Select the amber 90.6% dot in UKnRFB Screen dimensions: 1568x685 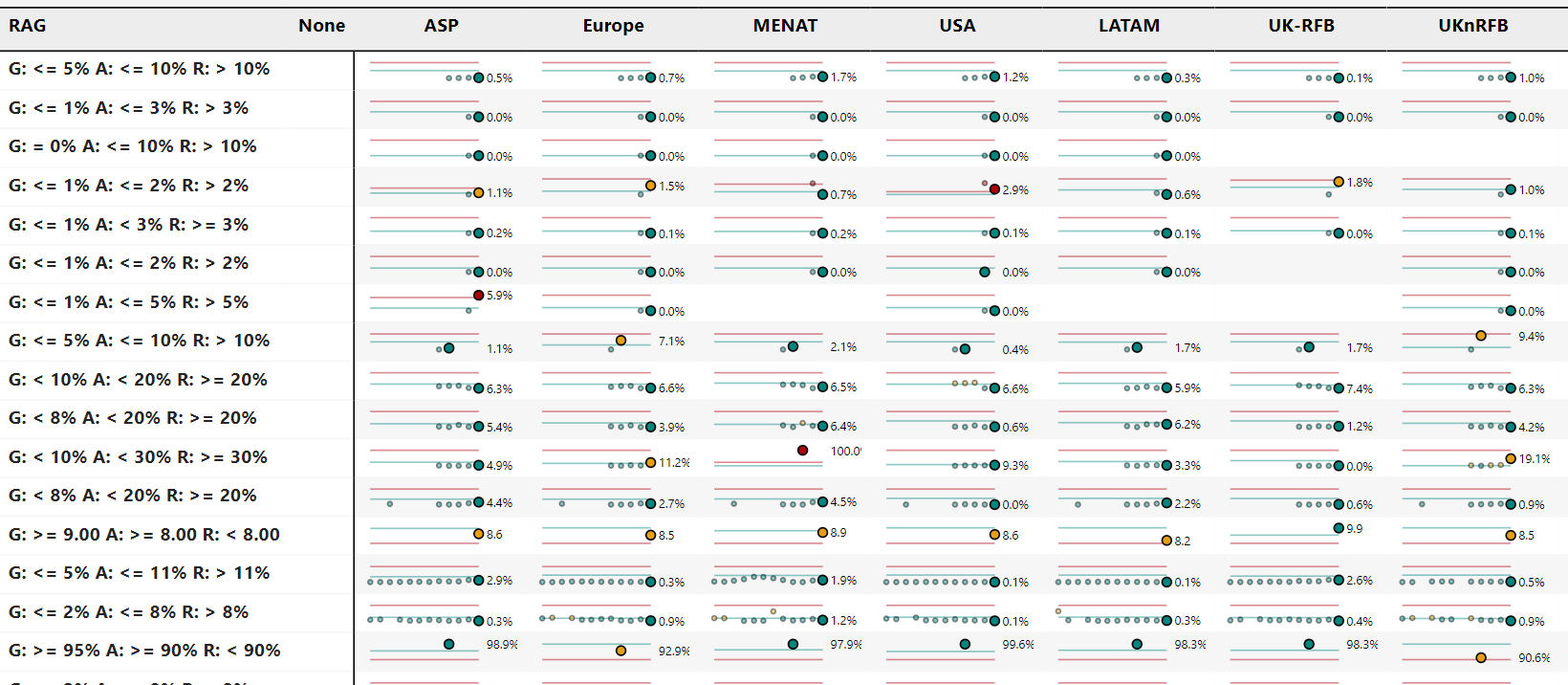(1481, 657)
